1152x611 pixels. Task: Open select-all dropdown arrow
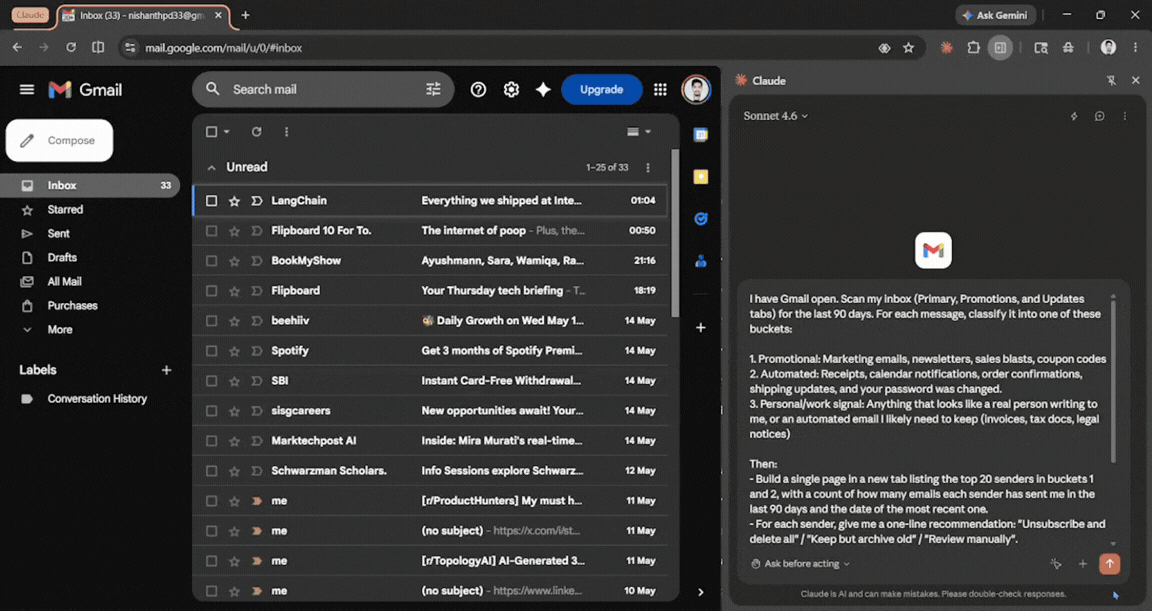226,131
